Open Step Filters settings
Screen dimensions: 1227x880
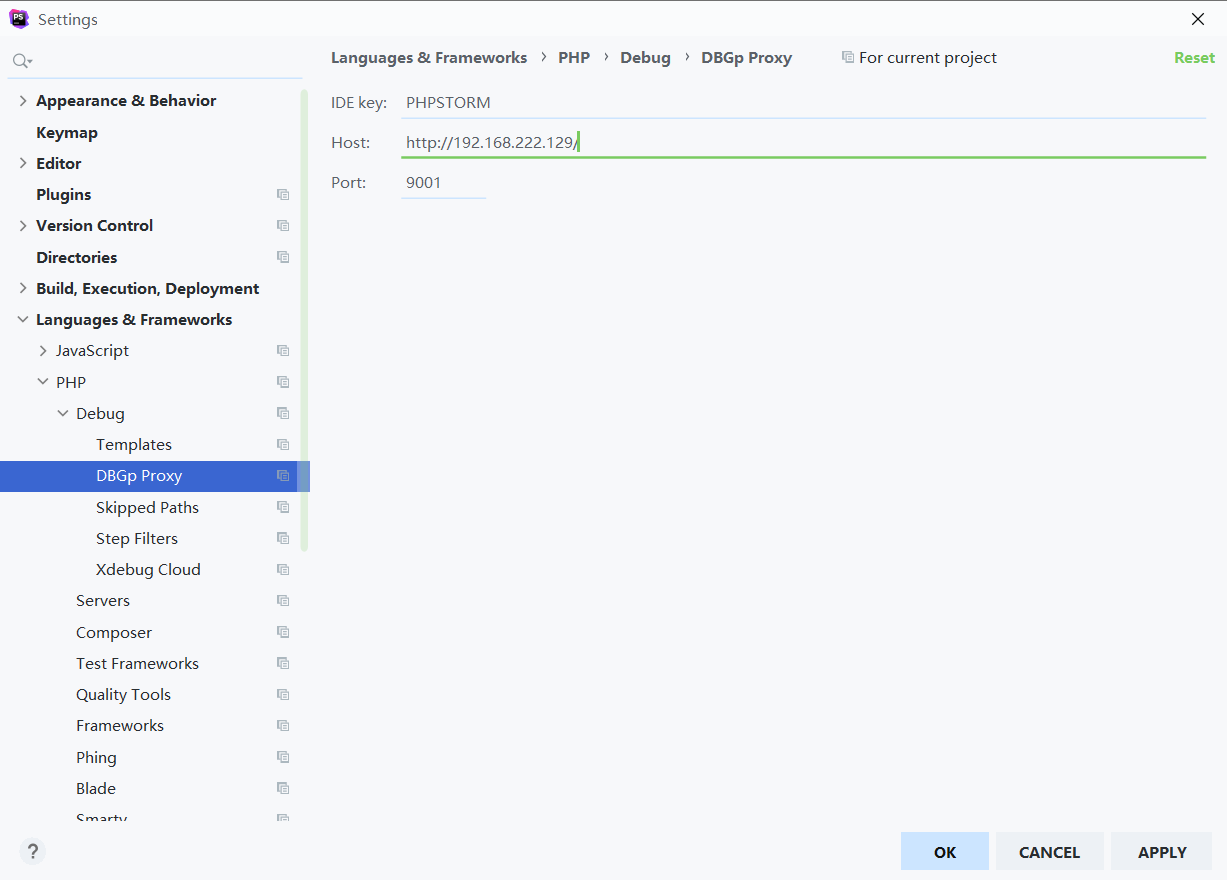137,538
